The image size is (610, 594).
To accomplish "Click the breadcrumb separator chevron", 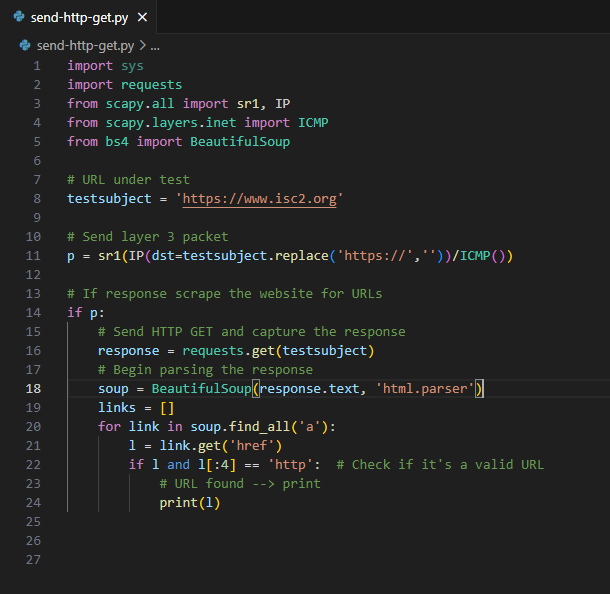I will pos(142,45).
